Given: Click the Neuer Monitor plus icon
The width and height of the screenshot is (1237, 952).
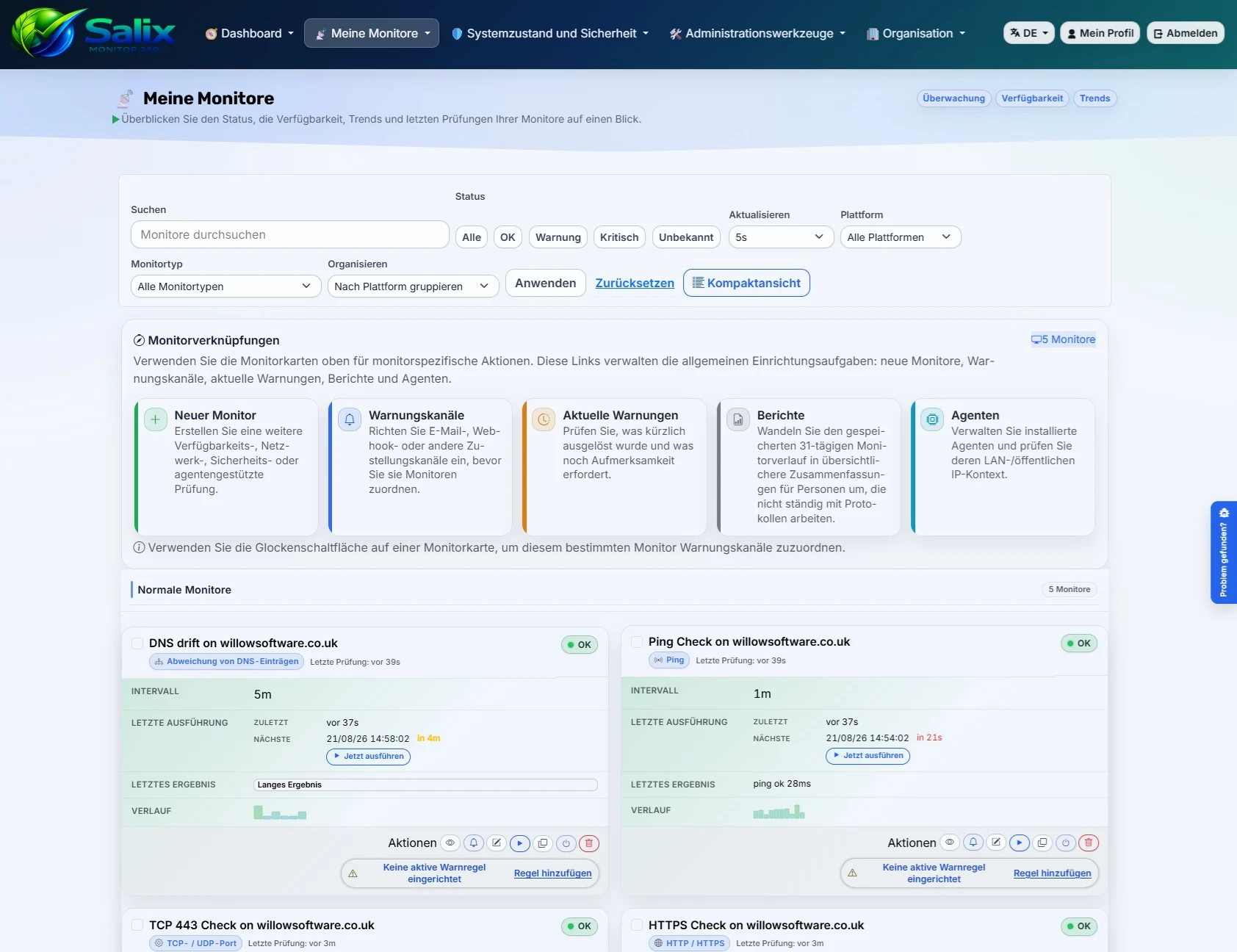Looking at the screenshot, I should [x=155, y=419].
